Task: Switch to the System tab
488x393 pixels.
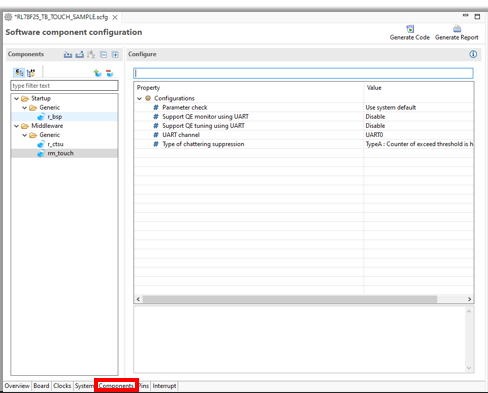Action: tap(84, 386)
